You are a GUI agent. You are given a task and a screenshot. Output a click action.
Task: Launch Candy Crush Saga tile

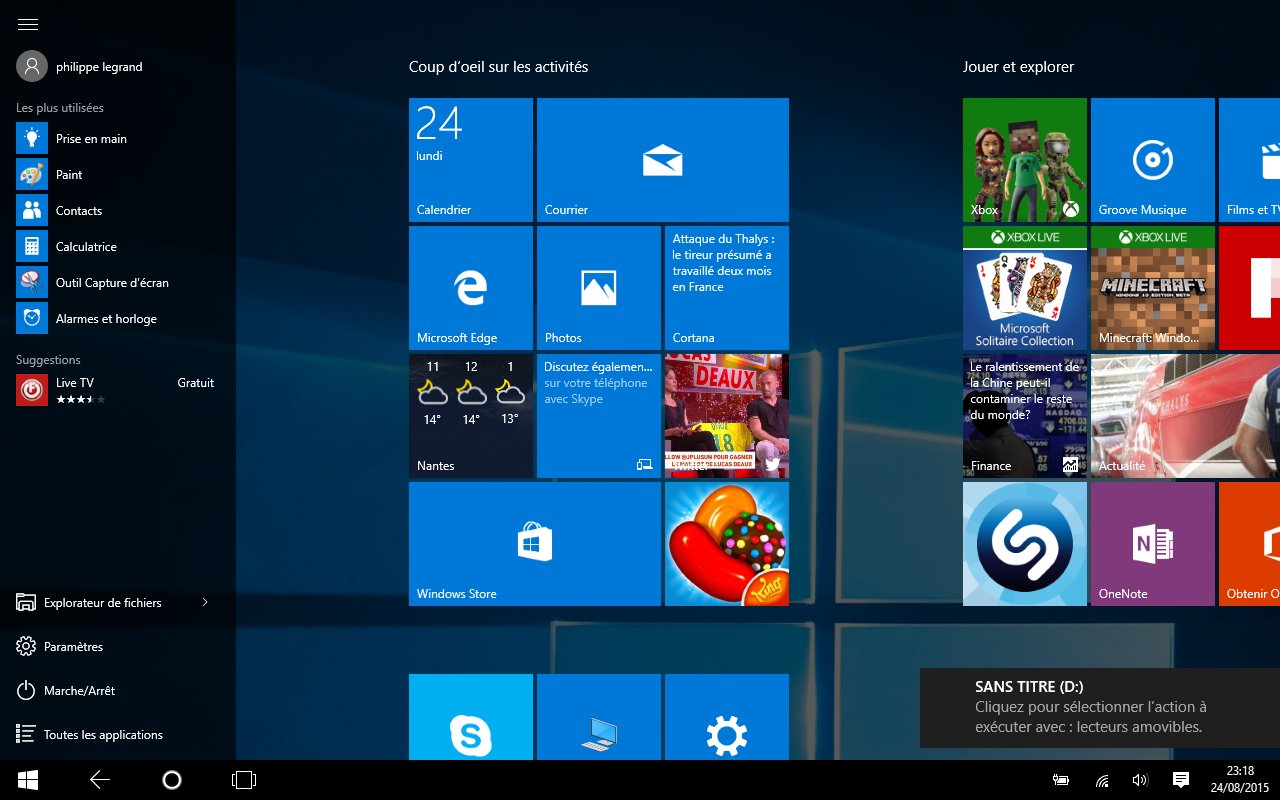click(727, 544)
